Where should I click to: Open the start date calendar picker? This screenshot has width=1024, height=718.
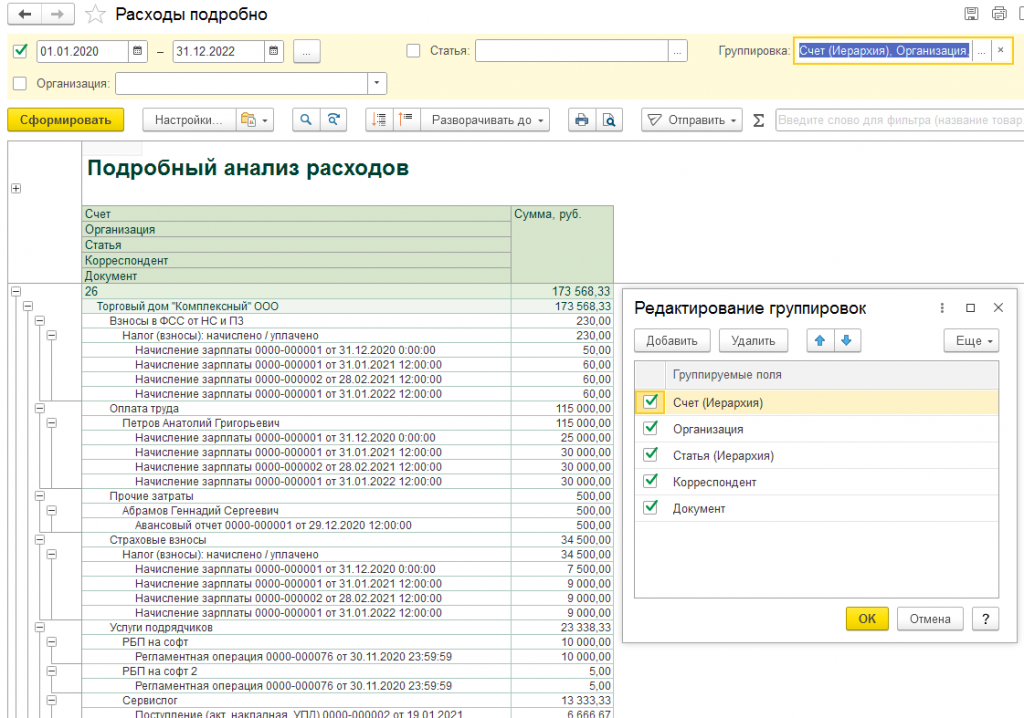click(x=138, y=51)
